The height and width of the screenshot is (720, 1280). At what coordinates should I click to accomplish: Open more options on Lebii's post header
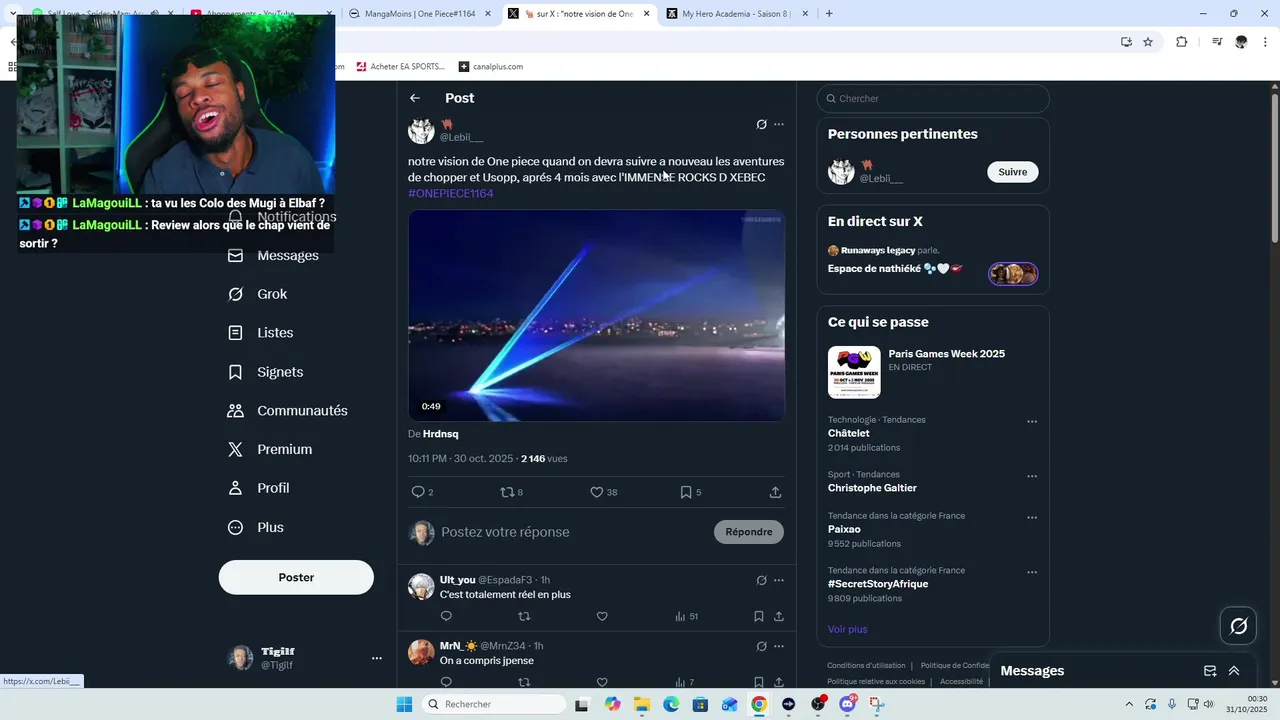coord(779,125)
